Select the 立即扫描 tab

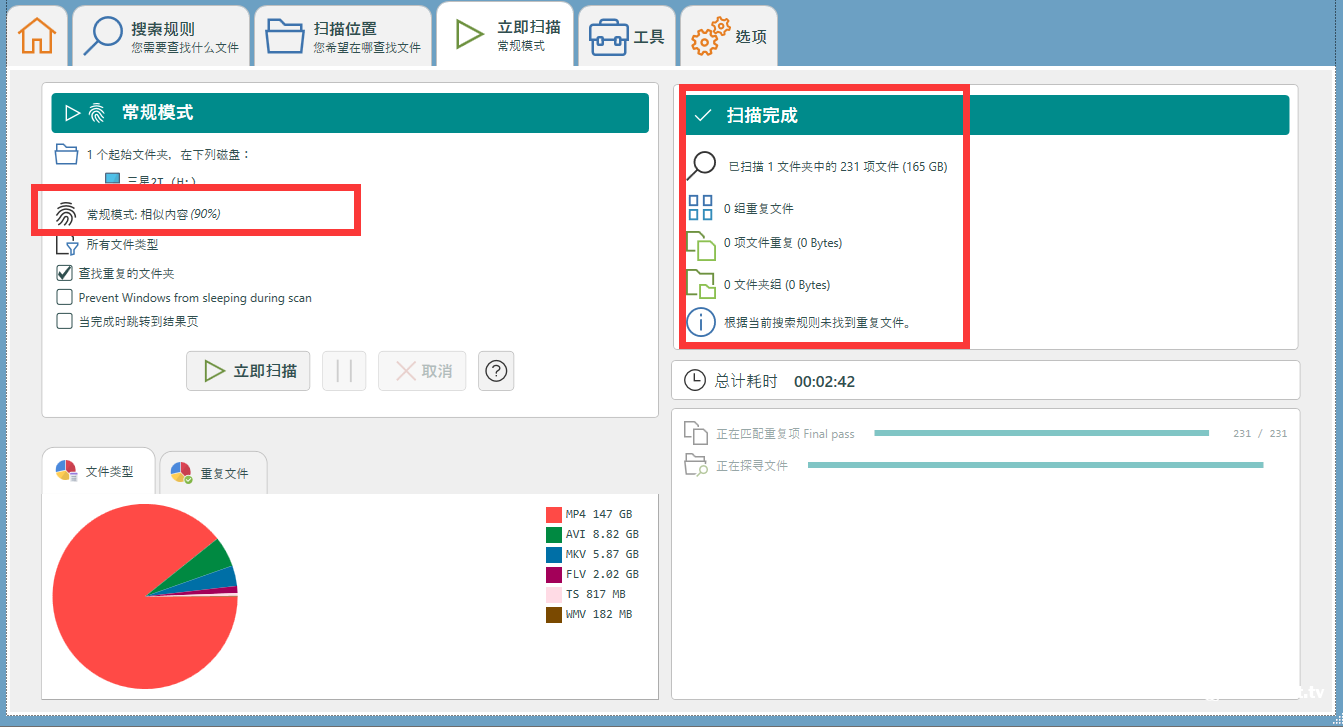coord(505,34)
